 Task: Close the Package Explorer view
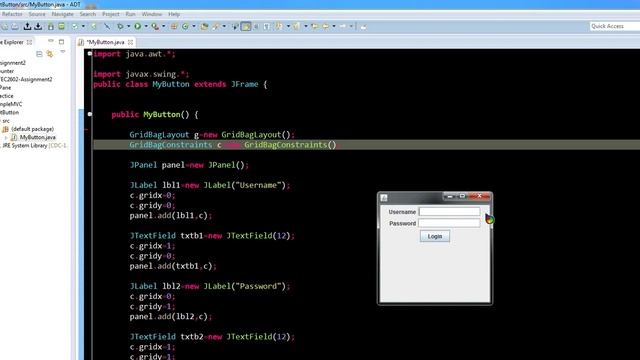[x=29, y=42]
